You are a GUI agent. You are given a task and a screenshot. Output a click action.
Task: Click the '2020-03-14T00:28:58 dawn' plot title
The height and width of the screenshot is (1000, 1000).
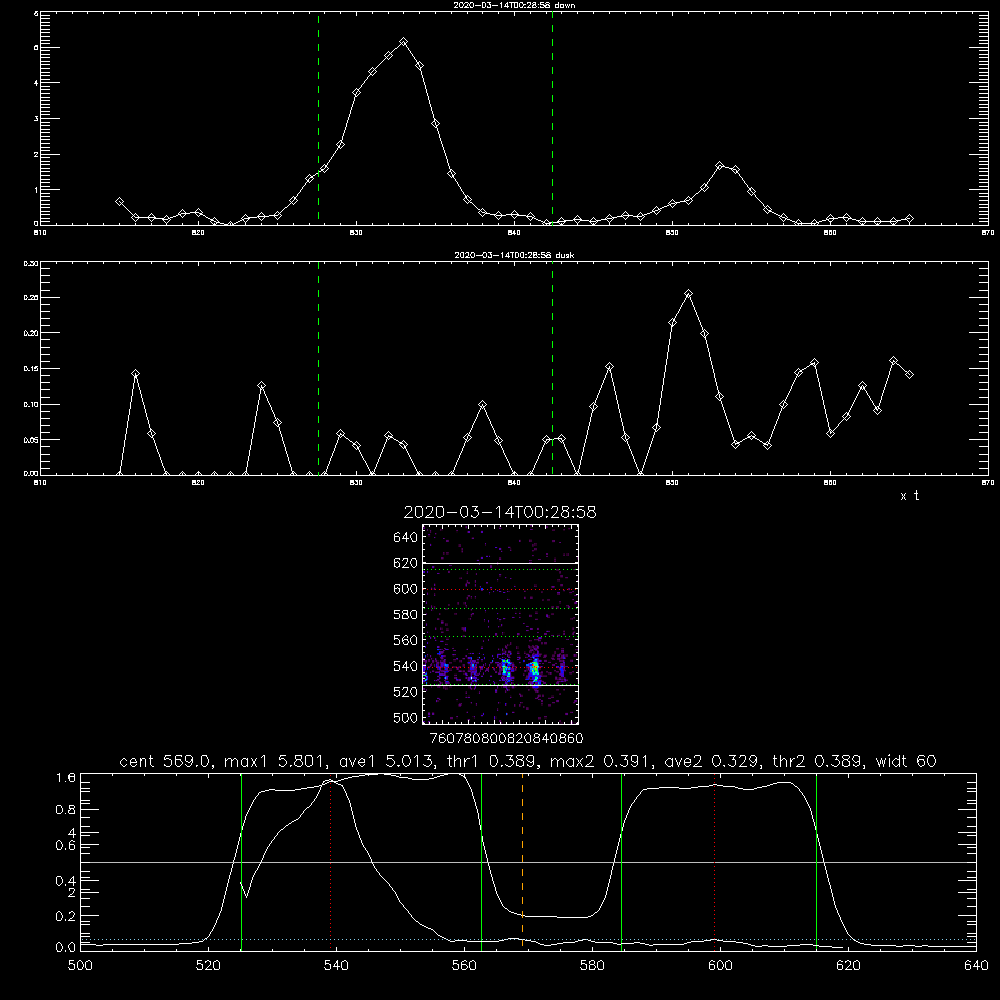point(514,5)
